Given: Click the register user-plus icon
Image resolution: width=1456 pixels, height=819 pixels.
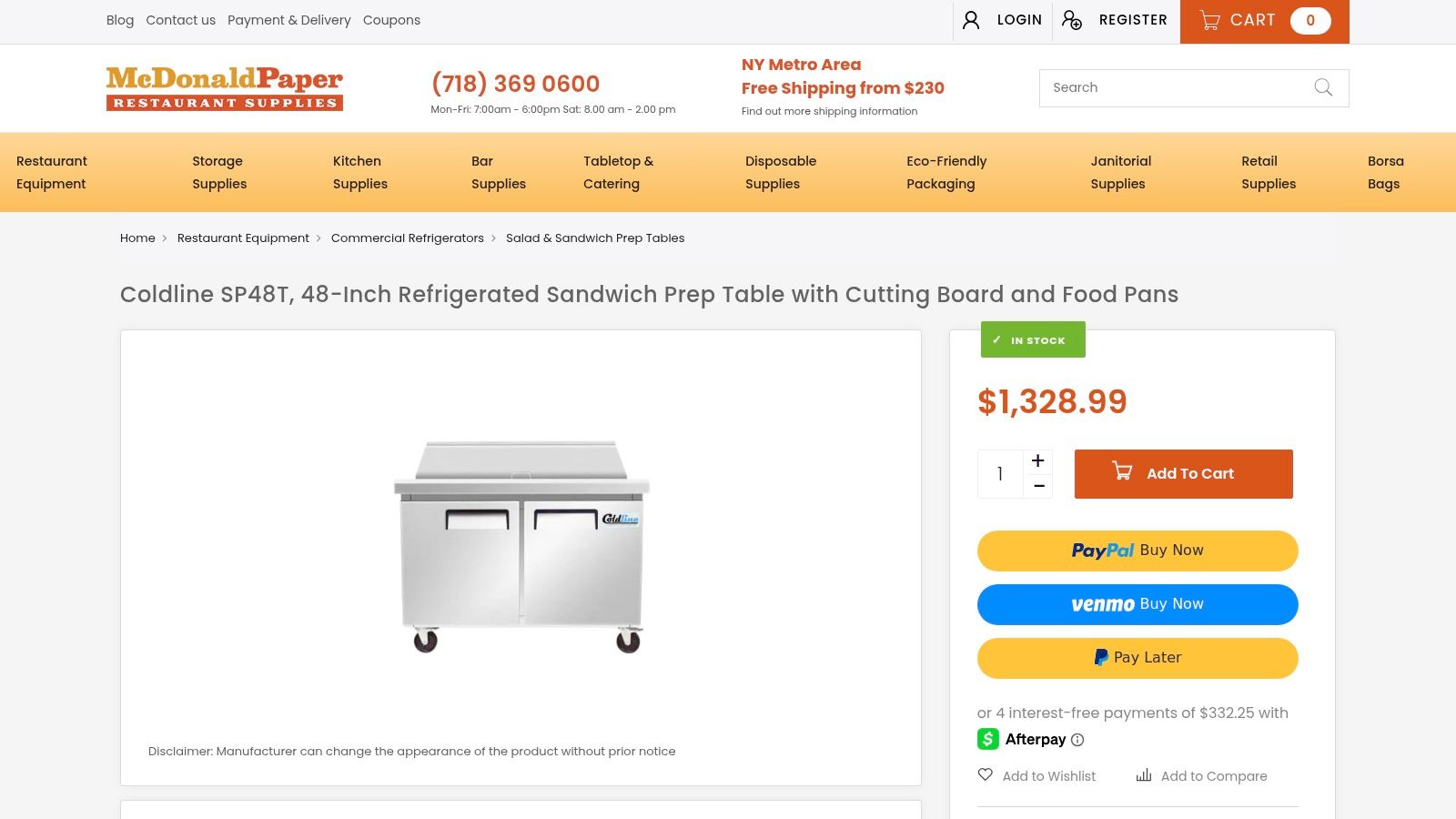Looking at the screenshot, I should (x=1072, y=20).
